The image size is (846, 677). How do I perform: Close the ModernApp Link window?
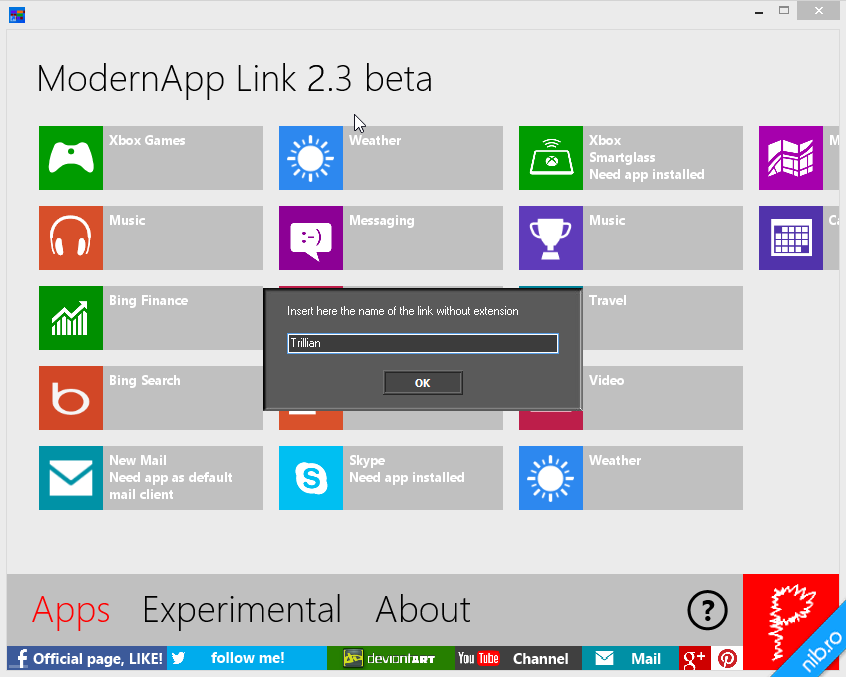(x=818, y=11)
